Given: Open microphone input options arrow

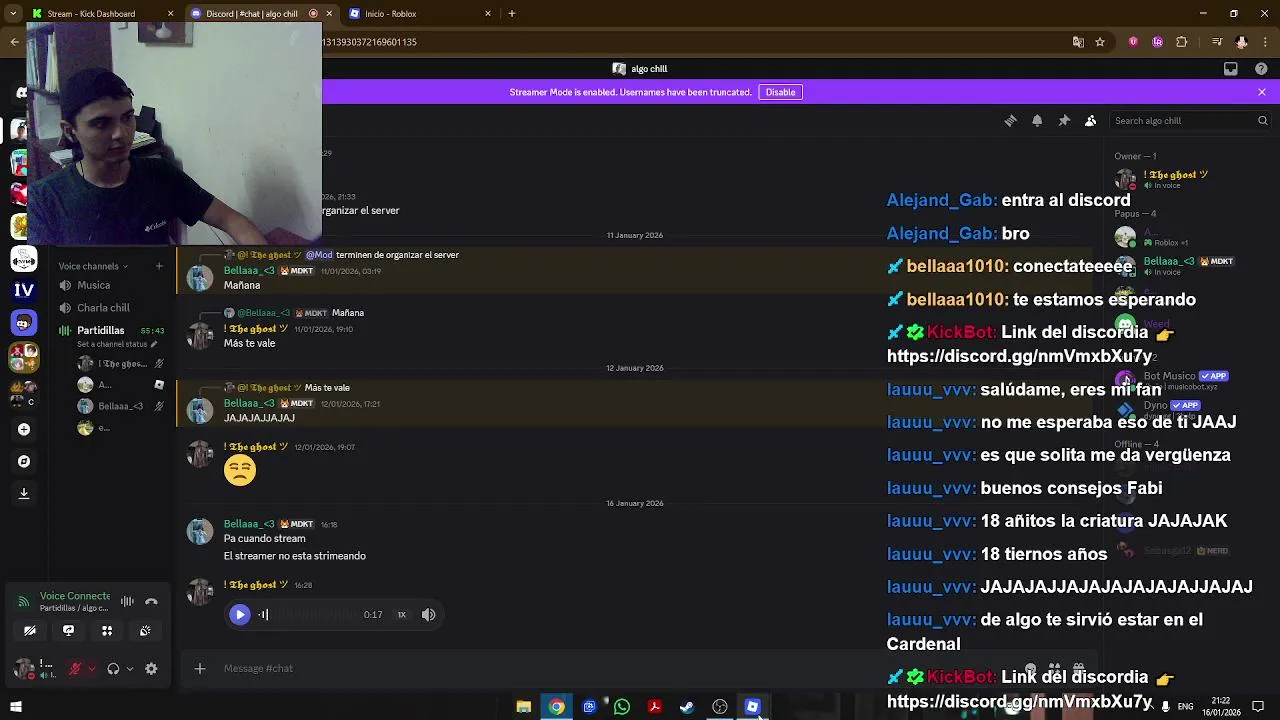Looking at the screenshot, I should pos(92,669).
